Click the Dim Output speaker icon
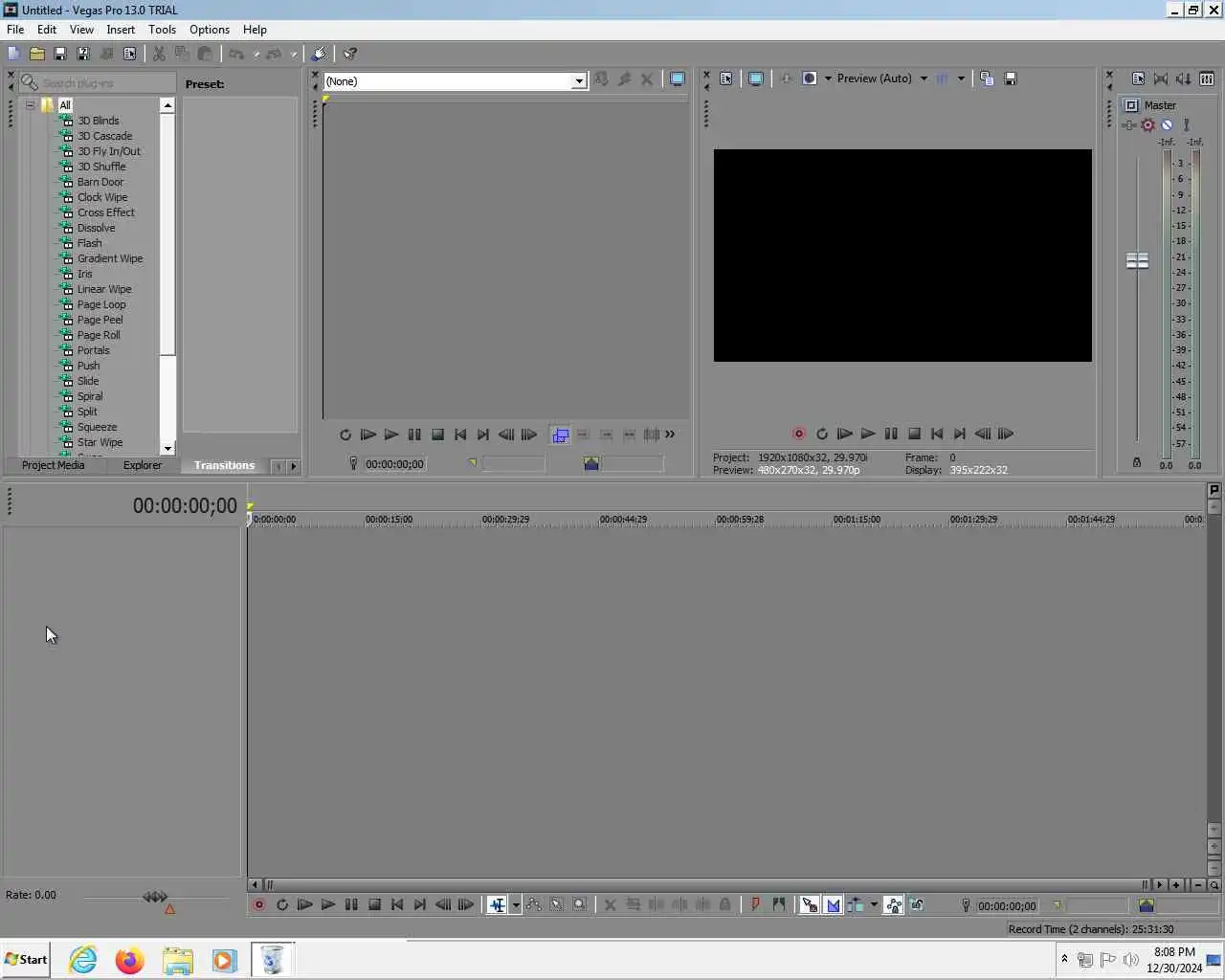 tap(1184, 78)
